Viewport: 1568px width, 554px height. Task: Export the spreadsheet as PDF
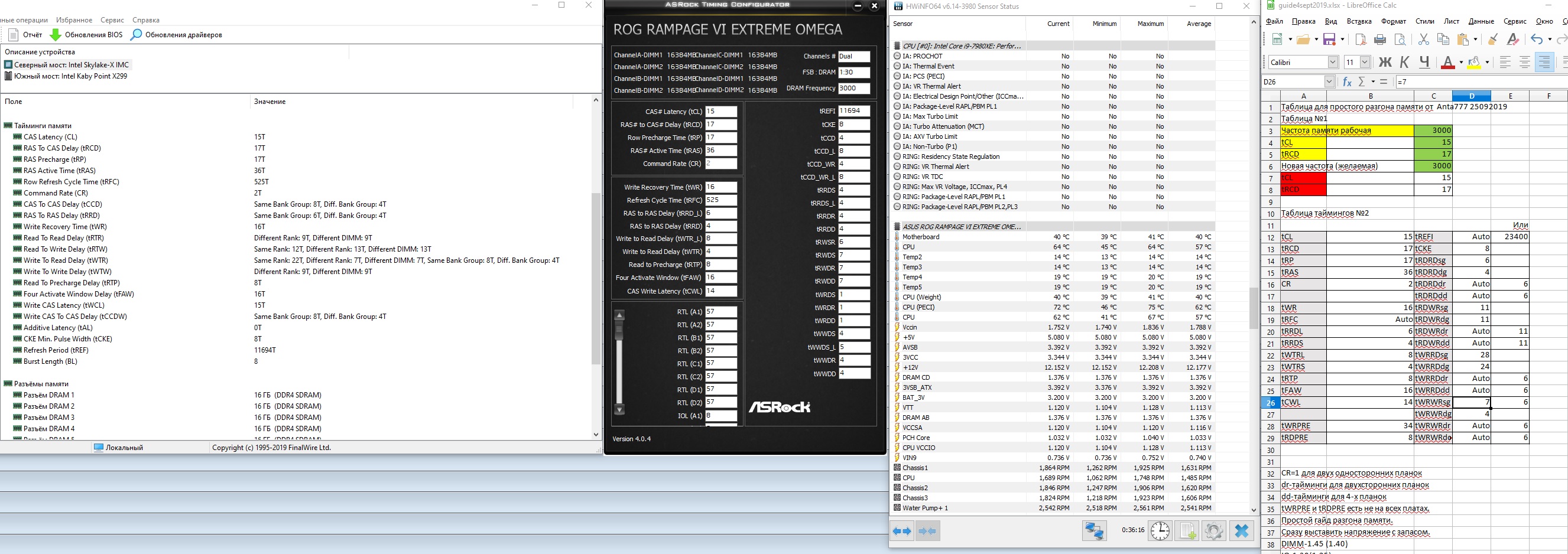1361,40
